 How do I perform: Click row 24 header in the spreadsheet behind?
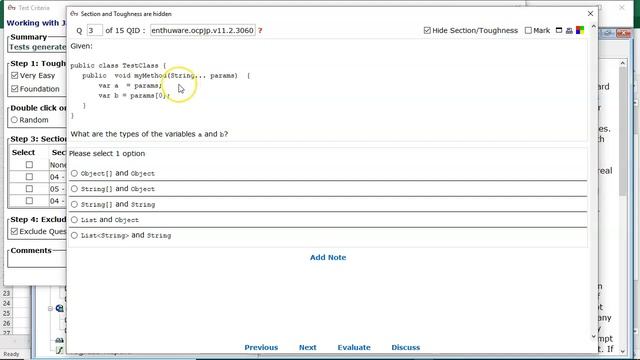[x=7, y=303]
